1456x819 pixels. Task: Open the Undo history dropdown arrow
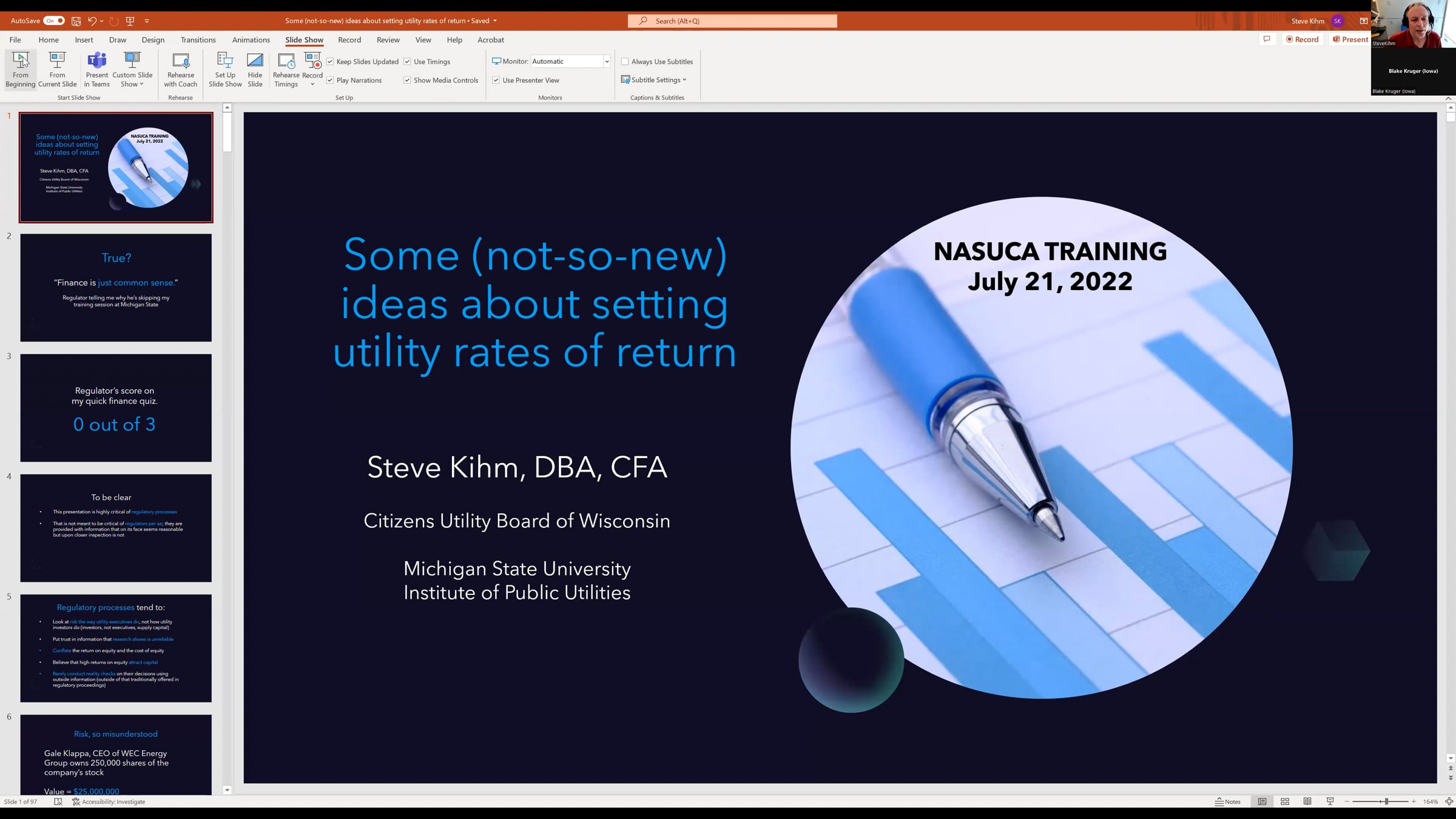pyautogui.click(x=101, y=21)
